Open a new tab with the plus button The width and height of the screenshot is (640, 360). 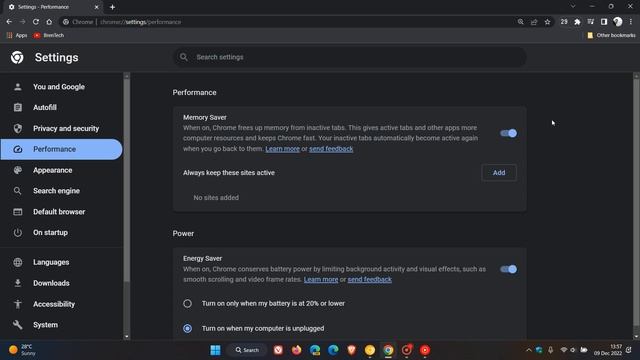coord(112,7)
